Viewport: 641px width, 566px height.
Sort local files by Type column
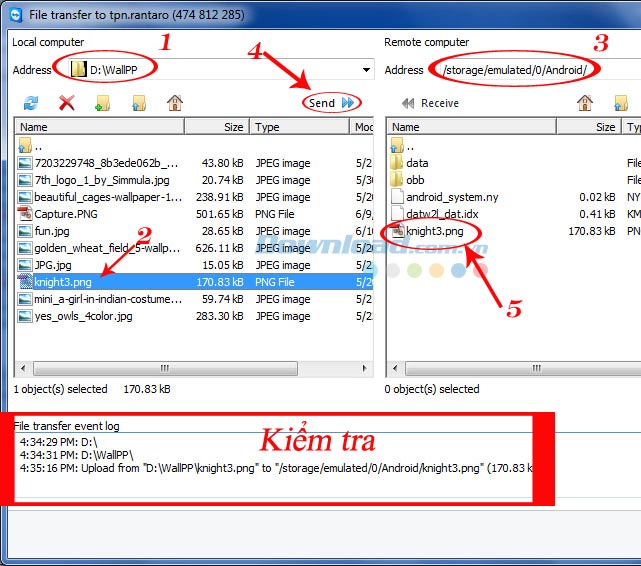tap(300, 127)
